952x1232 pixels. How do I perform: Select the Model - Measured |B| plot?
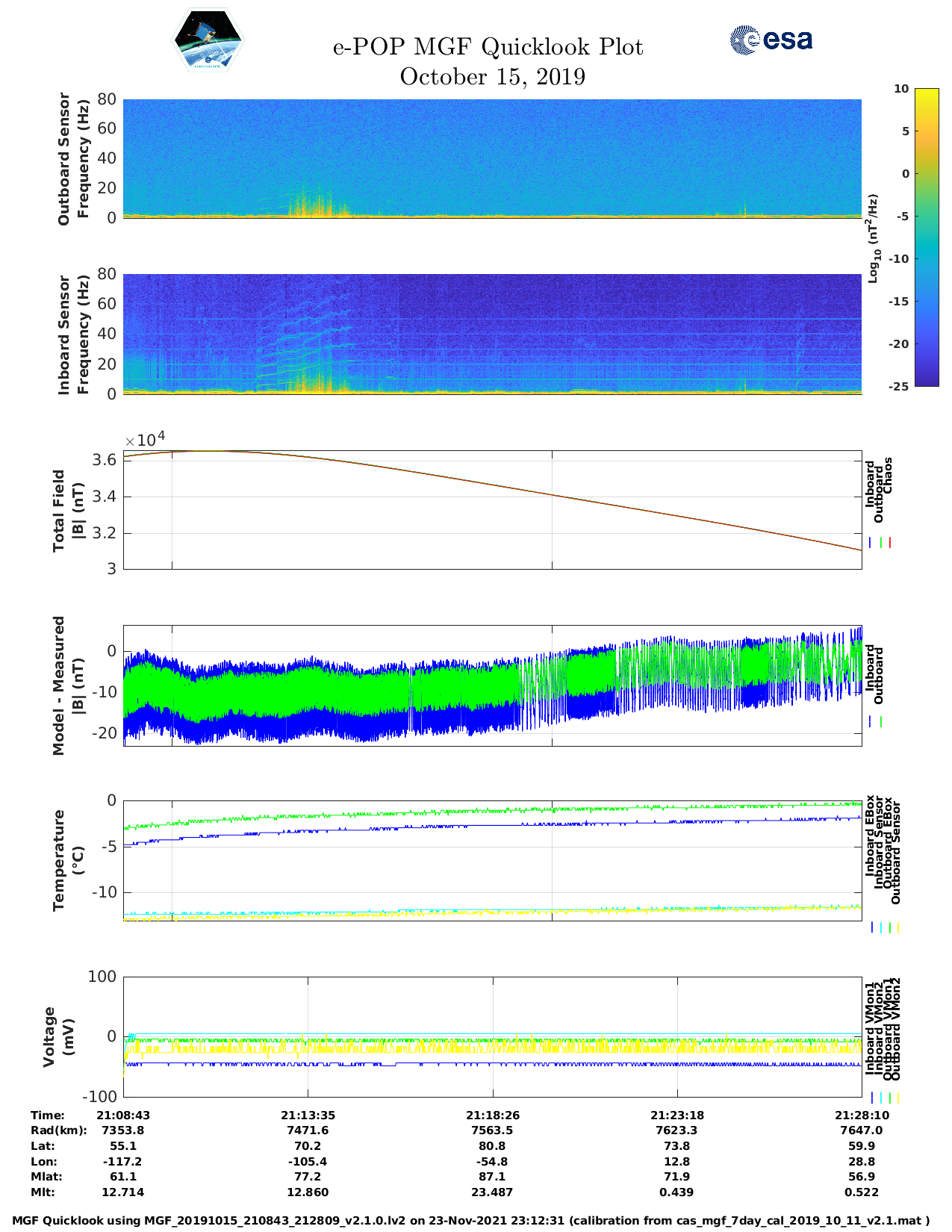click(492, 685)
